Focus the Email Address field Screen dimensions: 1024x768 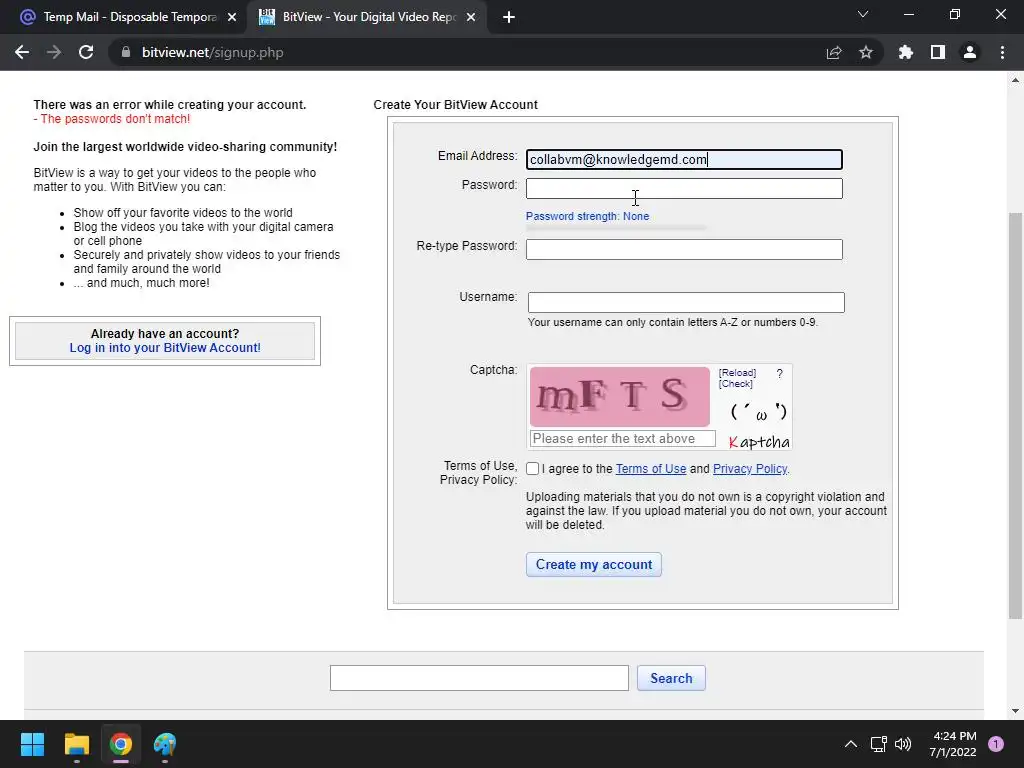click(684, 159)
